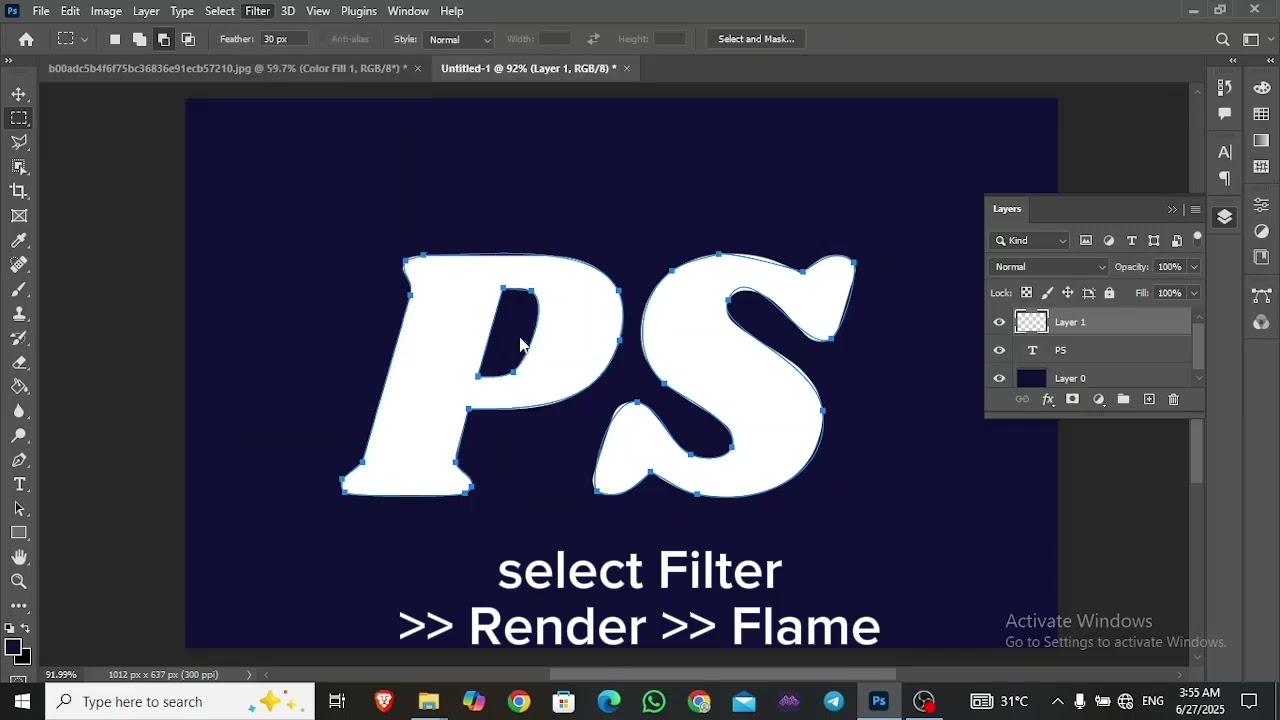Open the tool preset picker arrow
This screenshot has height=720, width=1280.
84,39
